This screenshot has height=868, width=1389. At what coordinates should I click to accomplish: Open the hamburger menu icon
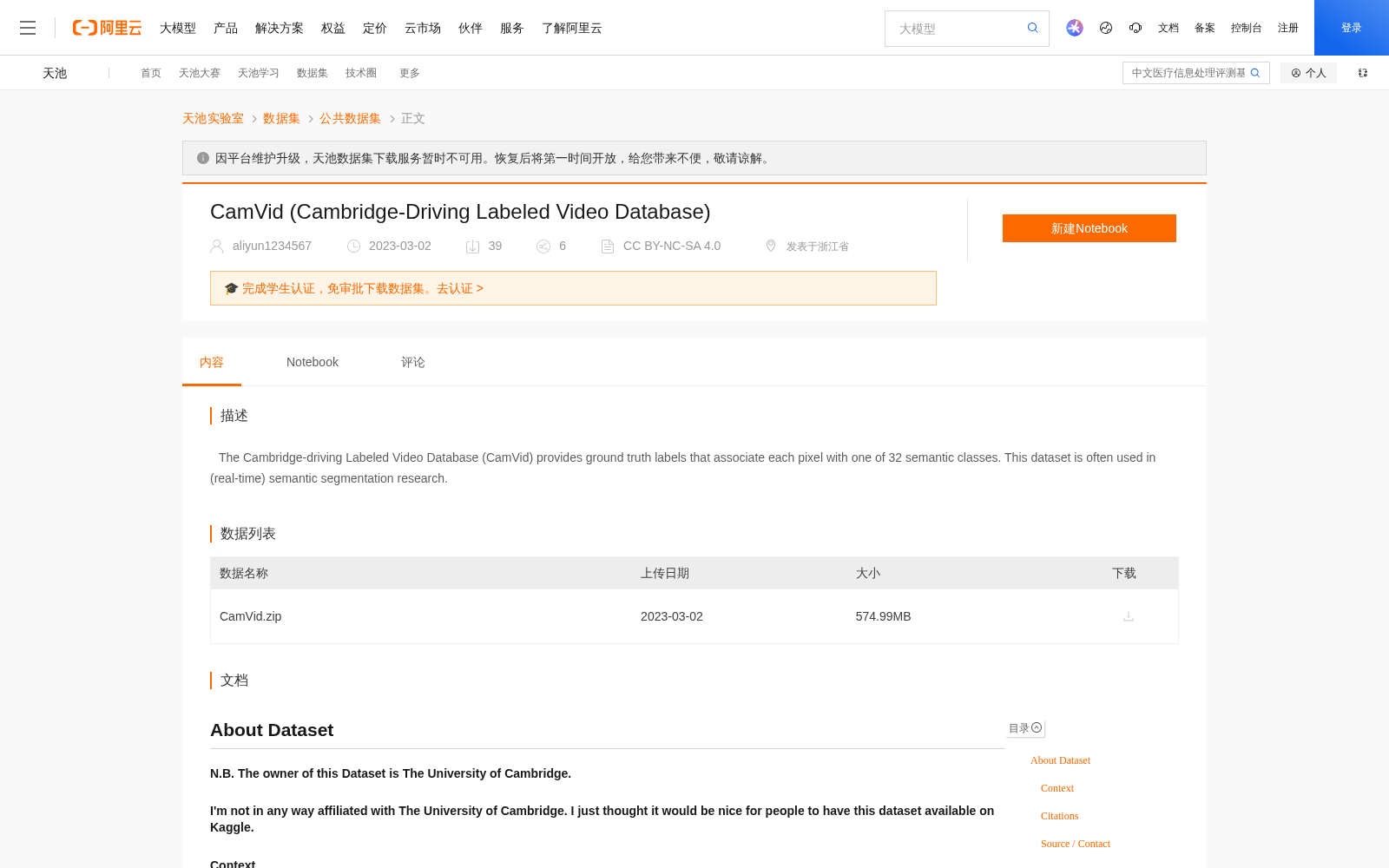[x=28, y=28]
